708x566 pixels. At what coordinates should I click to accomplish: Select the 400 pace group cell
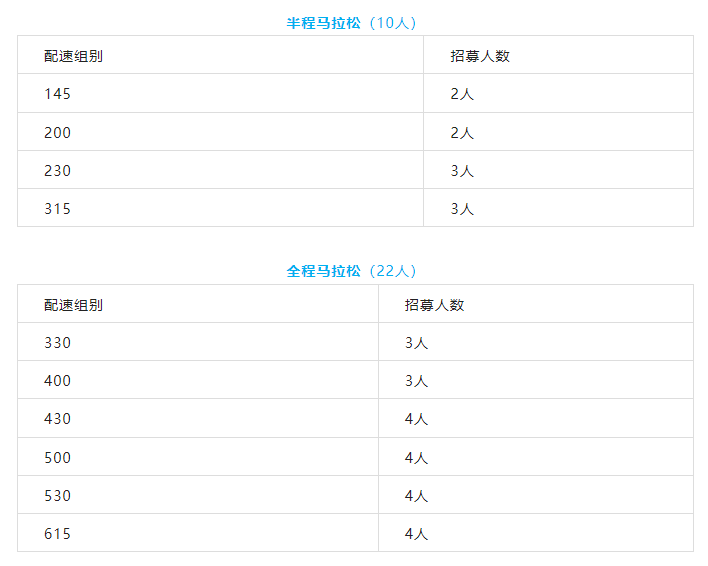pos(58,381)
